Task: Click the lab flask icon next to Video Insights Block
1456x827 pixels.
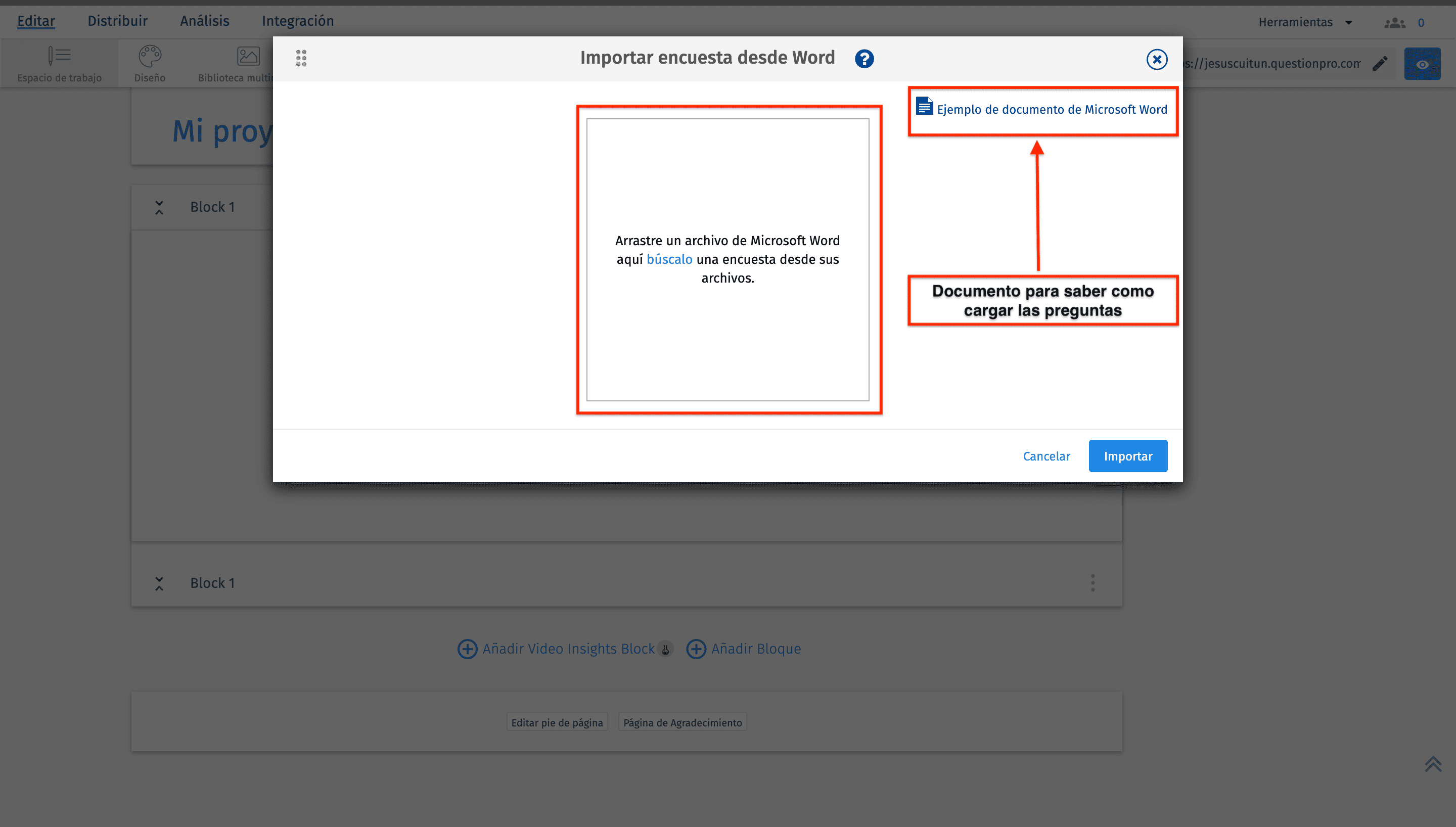Action: coord(665,649)
